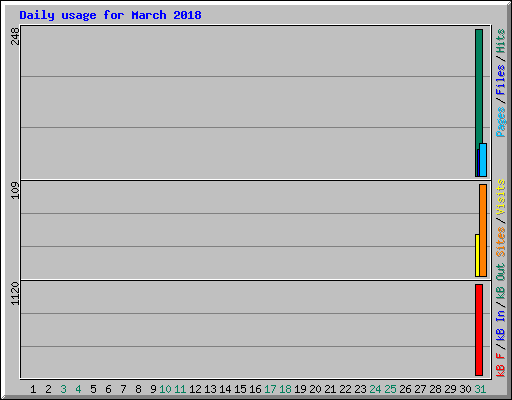Screen dimensions: 512x400
Task: Click day '9' on the x-axis
Action: [x=153, y=389]
